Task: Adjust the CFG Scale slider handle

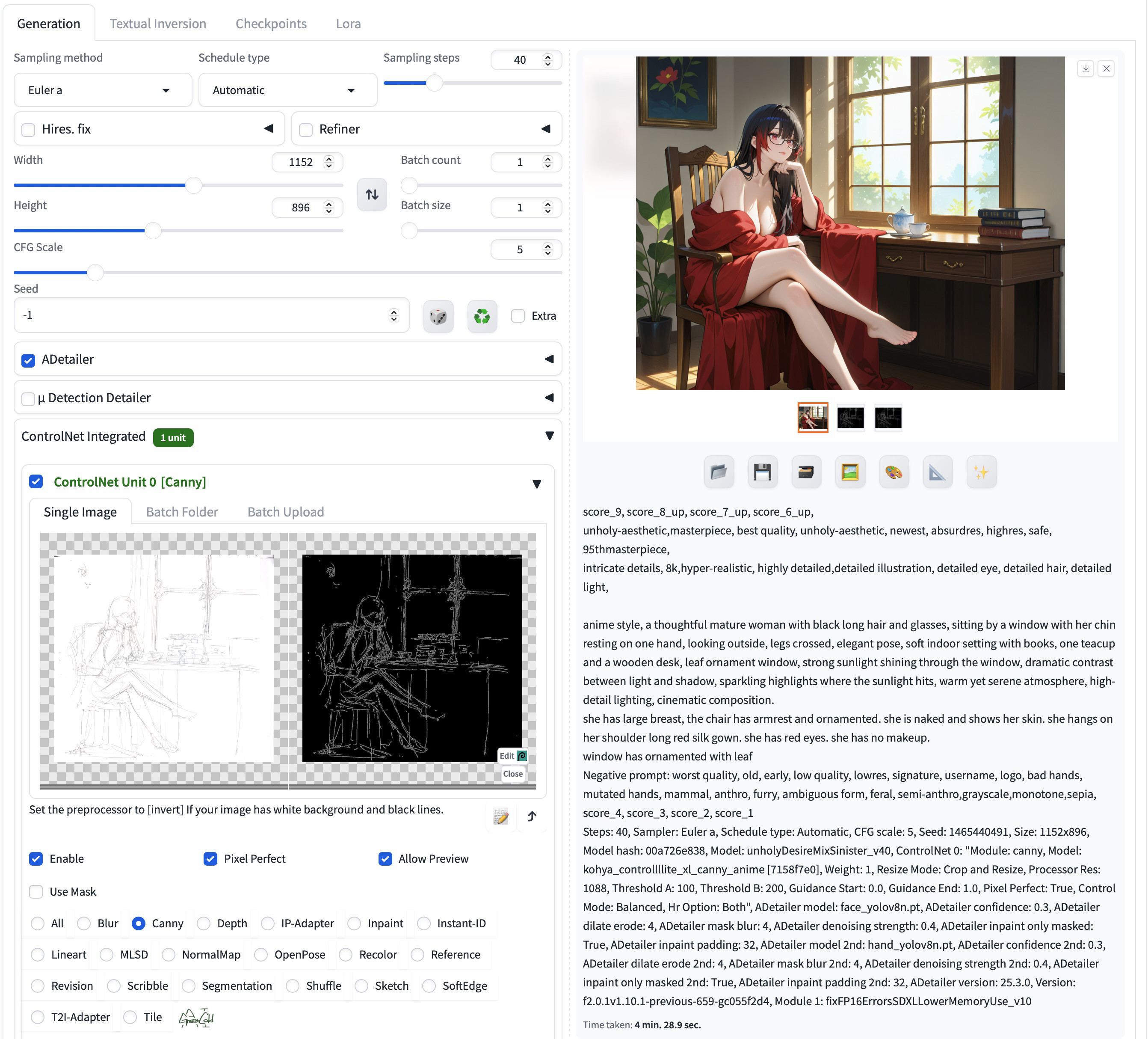Action: point(95,273)
